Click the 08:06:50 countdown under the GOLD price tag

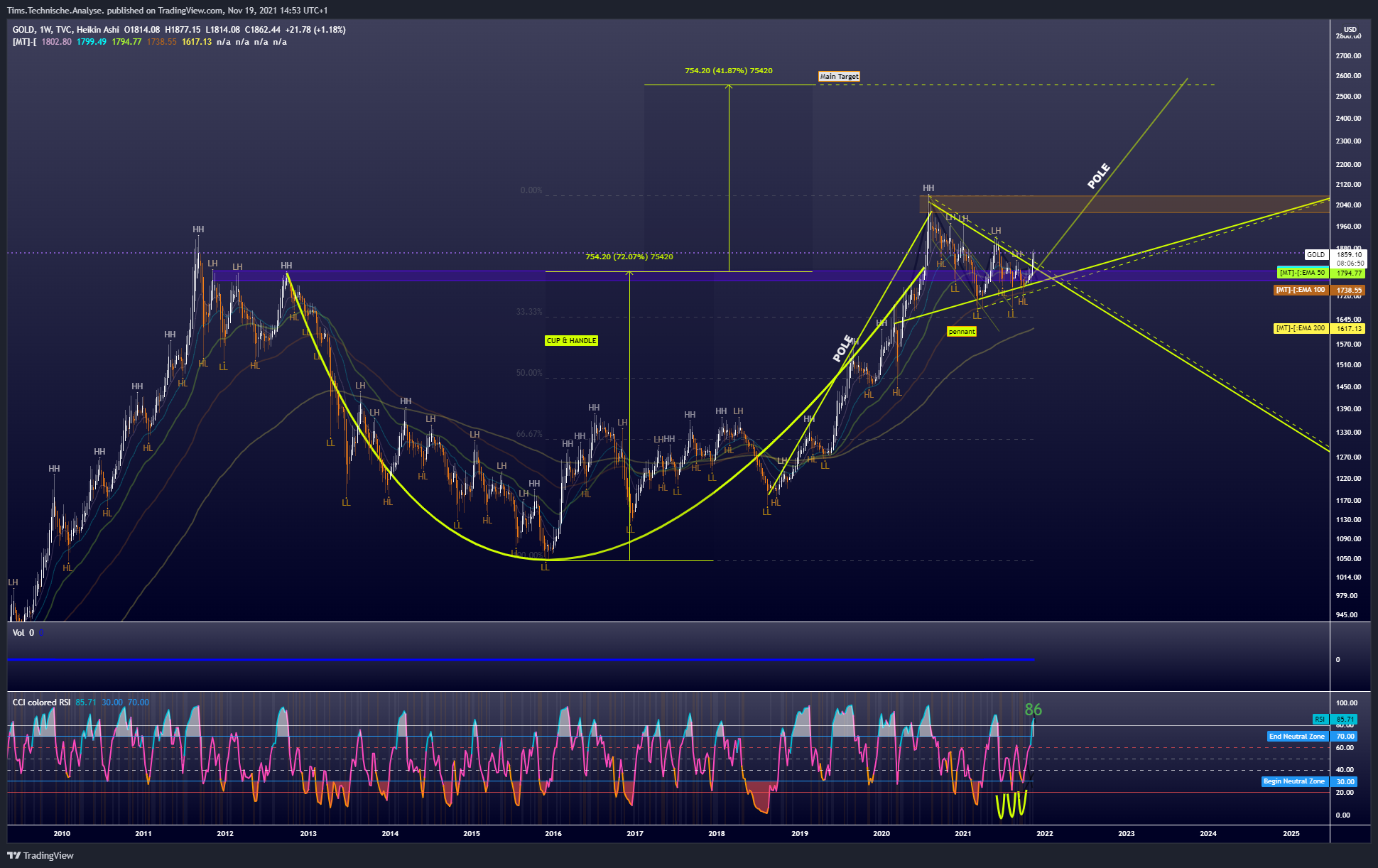point(1350,264)
